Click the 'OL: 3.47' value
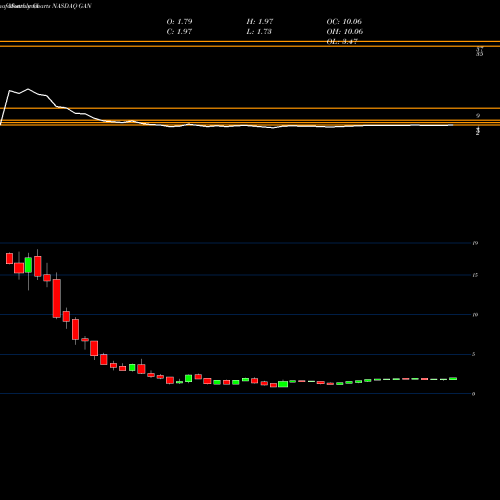This screenshot has width=500, height=500. 342,41
